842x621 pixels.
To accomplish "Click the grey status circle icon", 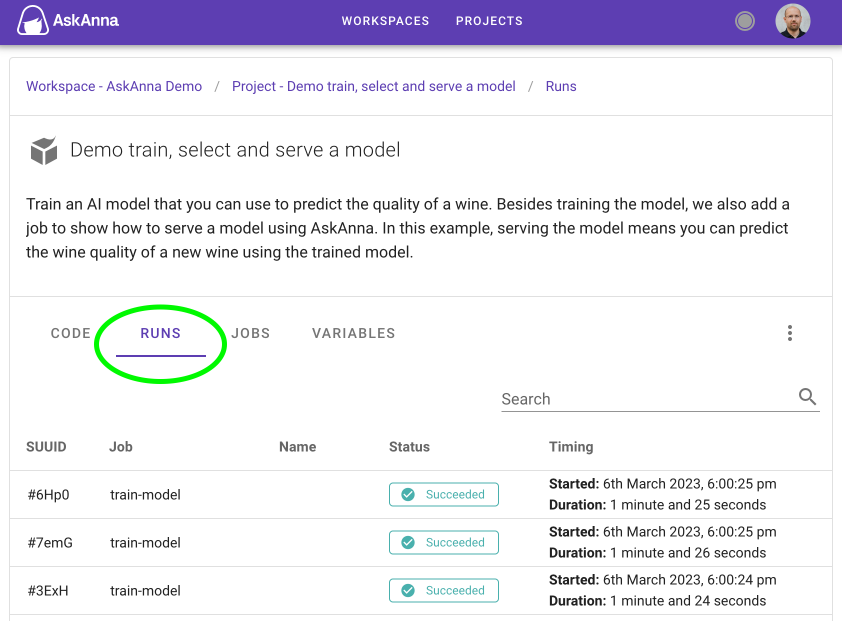I will click(745, 21).
